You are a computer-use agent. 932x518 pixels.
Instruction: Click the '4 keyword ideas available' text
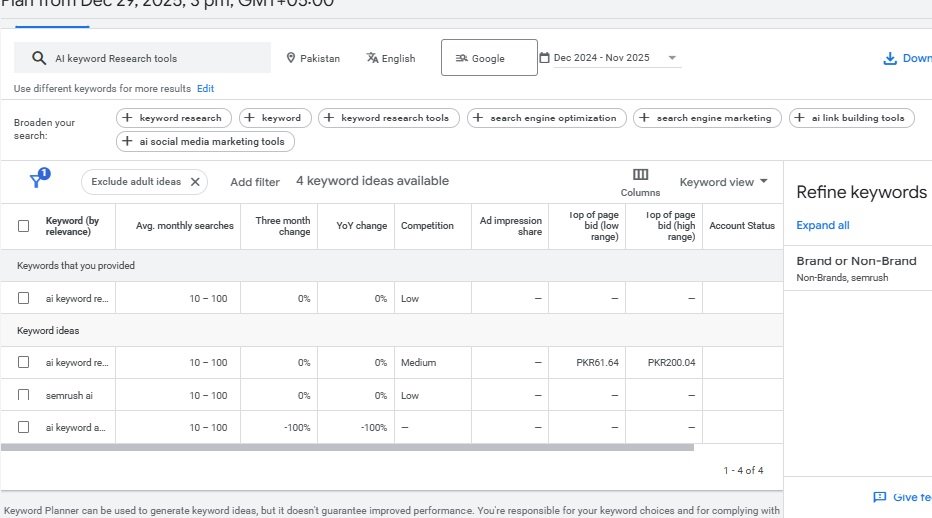pyautogui.click(x=373, y=181)
